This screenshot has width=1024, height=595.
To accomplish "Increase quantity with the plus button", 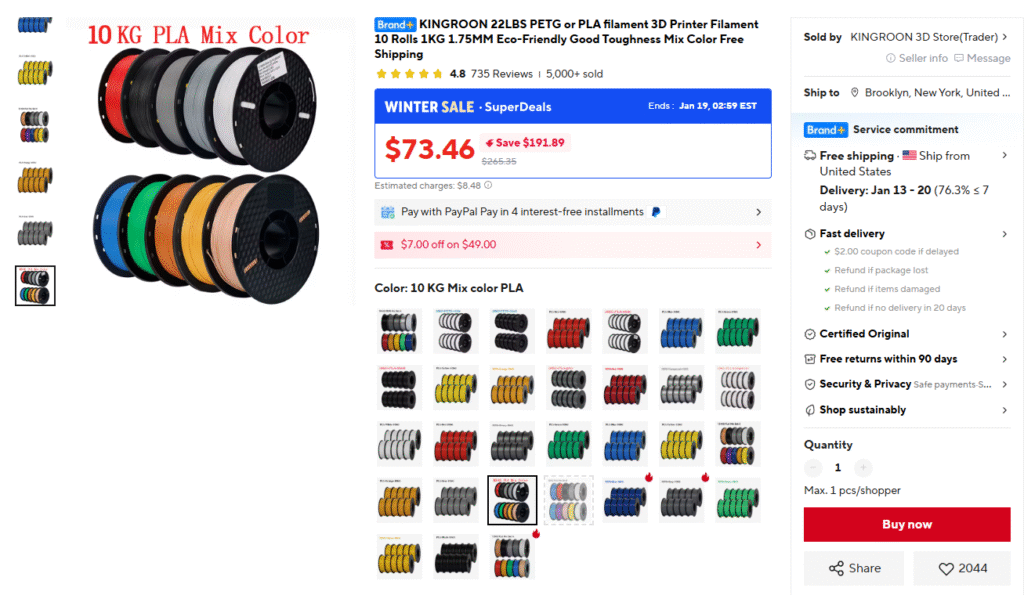I will 863,468.
